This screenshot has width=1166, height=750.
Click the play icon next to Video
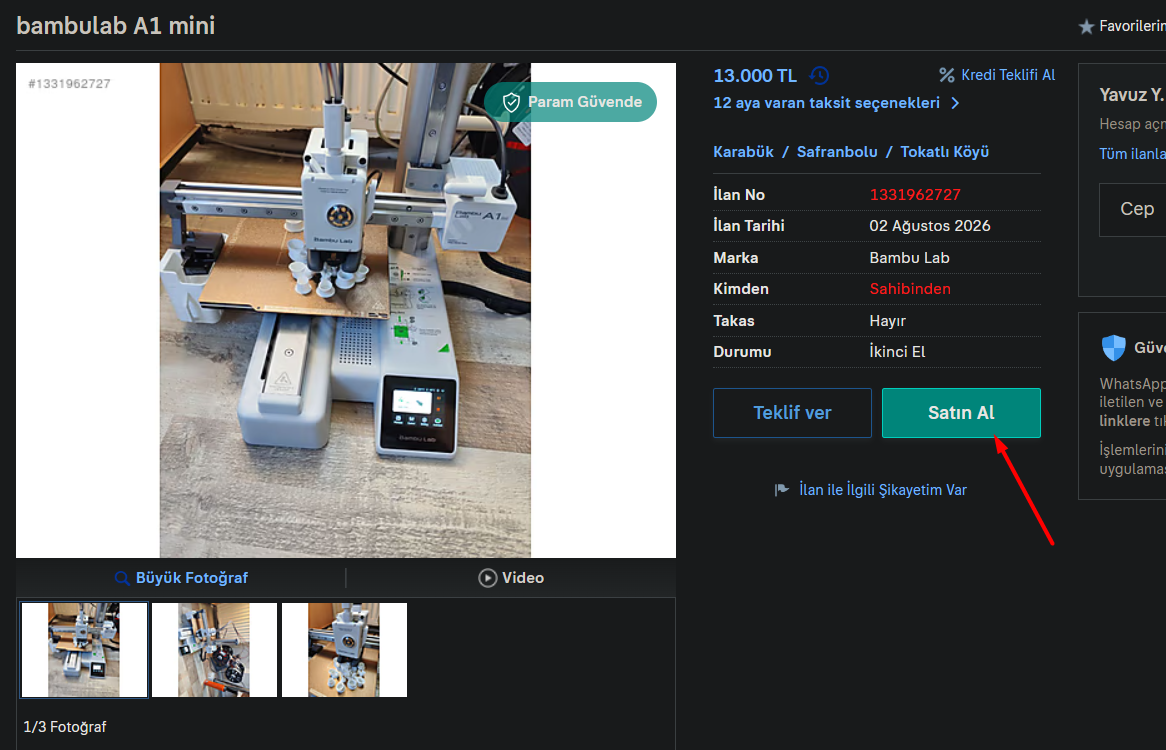click(488, 578)
